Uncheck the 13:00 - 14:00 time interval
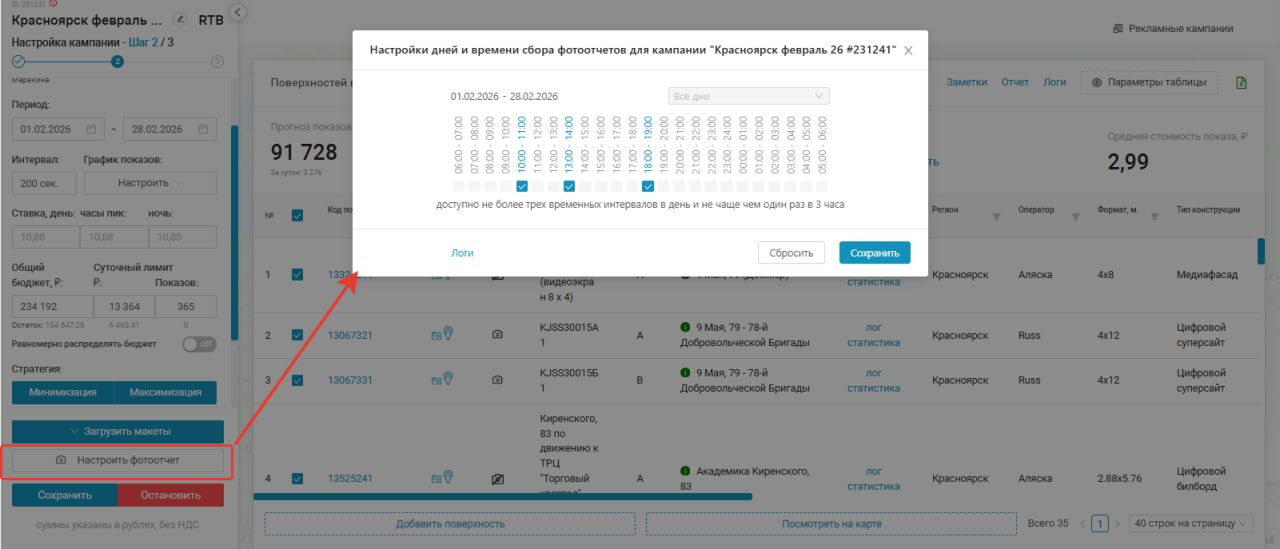Viewport: 1280px width, 549px height. click(569, 186)
